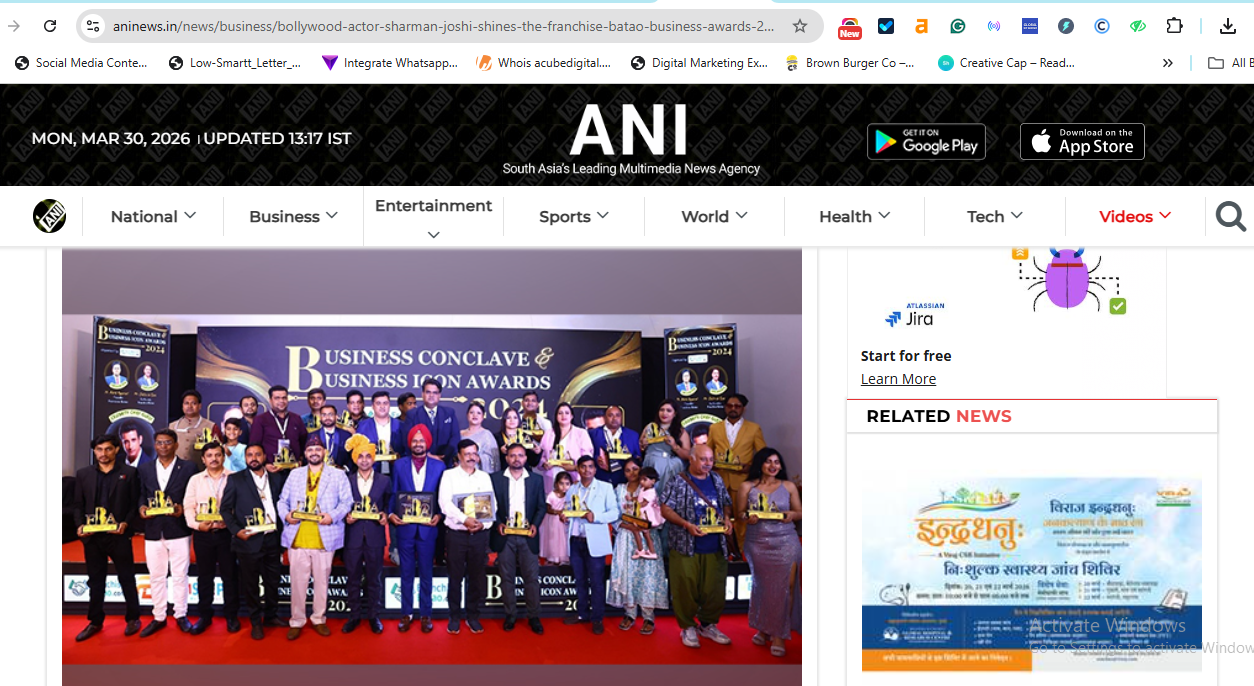Open the search magnifier on ANI navbar
This screenshot has width=1254, height=686.
click(x=1230, y=216)
